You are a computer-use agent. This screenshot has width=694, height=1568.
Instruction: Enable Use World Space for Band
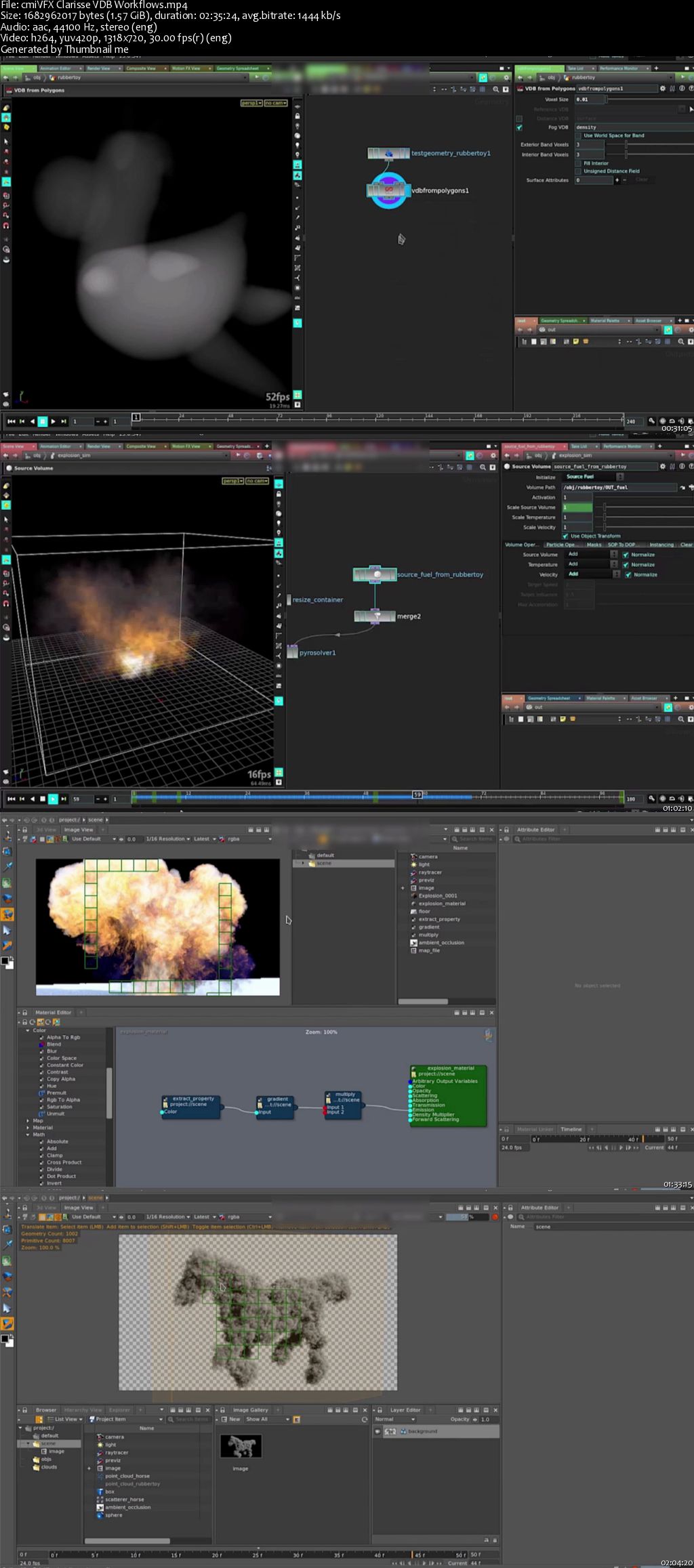pos(578,135)
